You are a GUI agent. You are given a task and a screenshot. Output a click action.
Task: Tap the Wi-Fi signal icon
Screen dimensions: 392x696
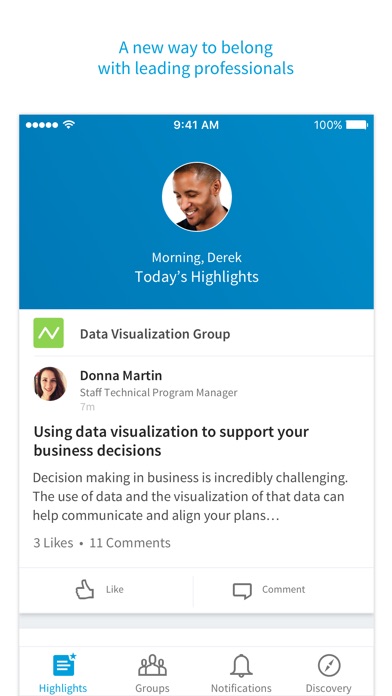tap(68, 125)
